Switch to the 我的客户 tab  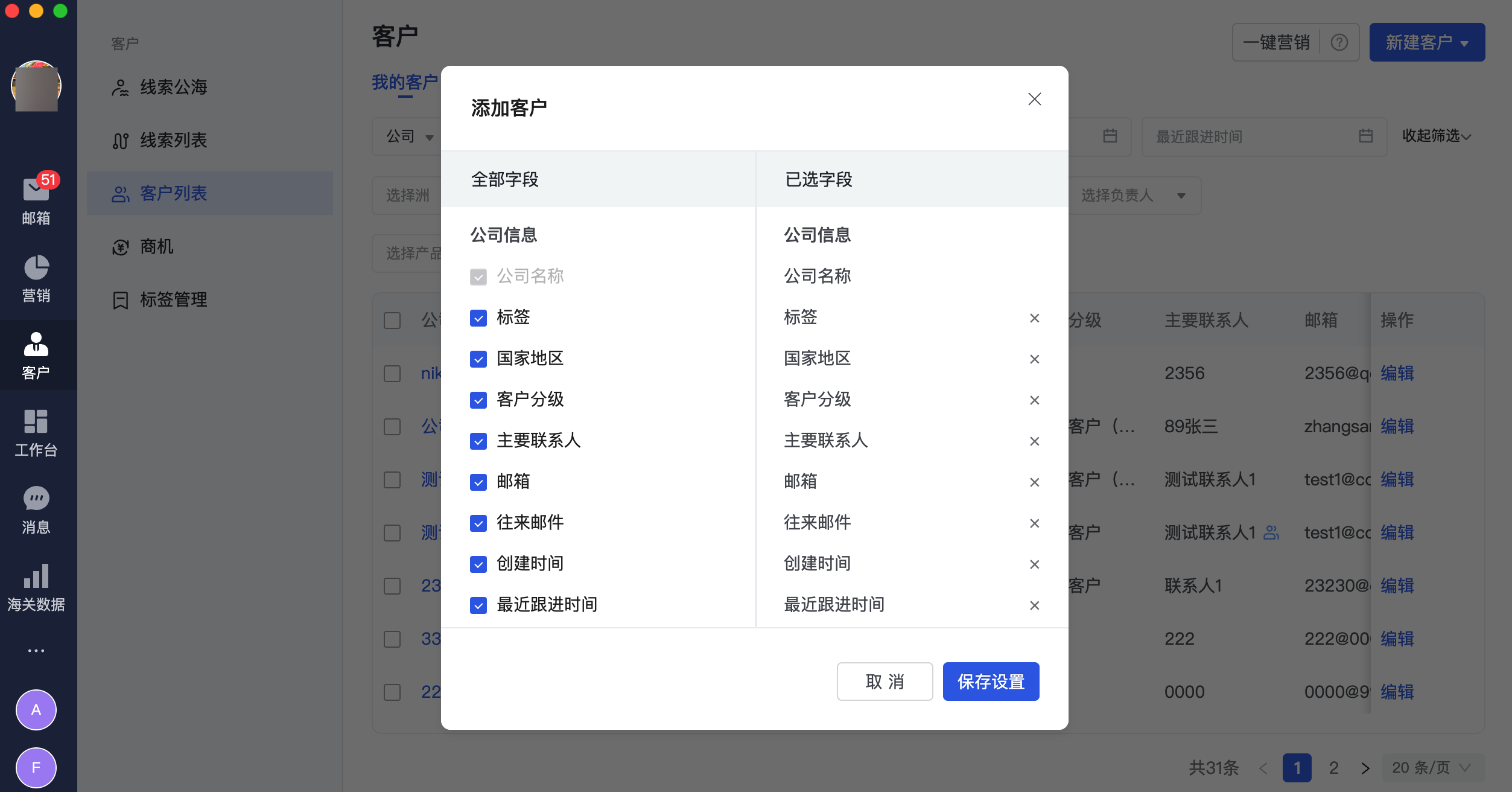tap(405, 81)
